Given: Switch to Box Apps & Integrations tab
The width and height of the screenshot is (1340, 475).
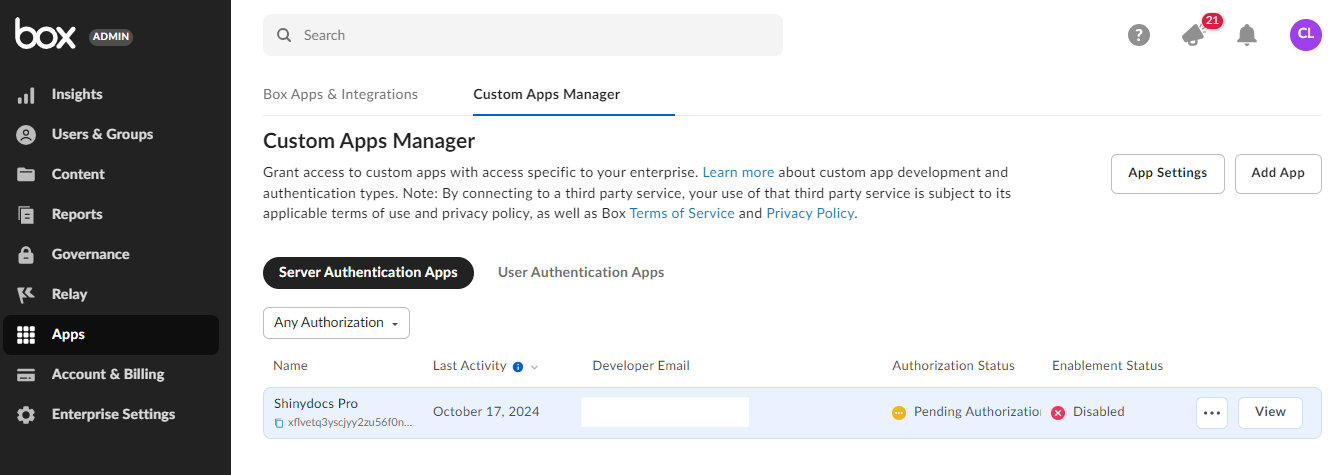Looking at the screenshot, I should [x=340, y=94].
